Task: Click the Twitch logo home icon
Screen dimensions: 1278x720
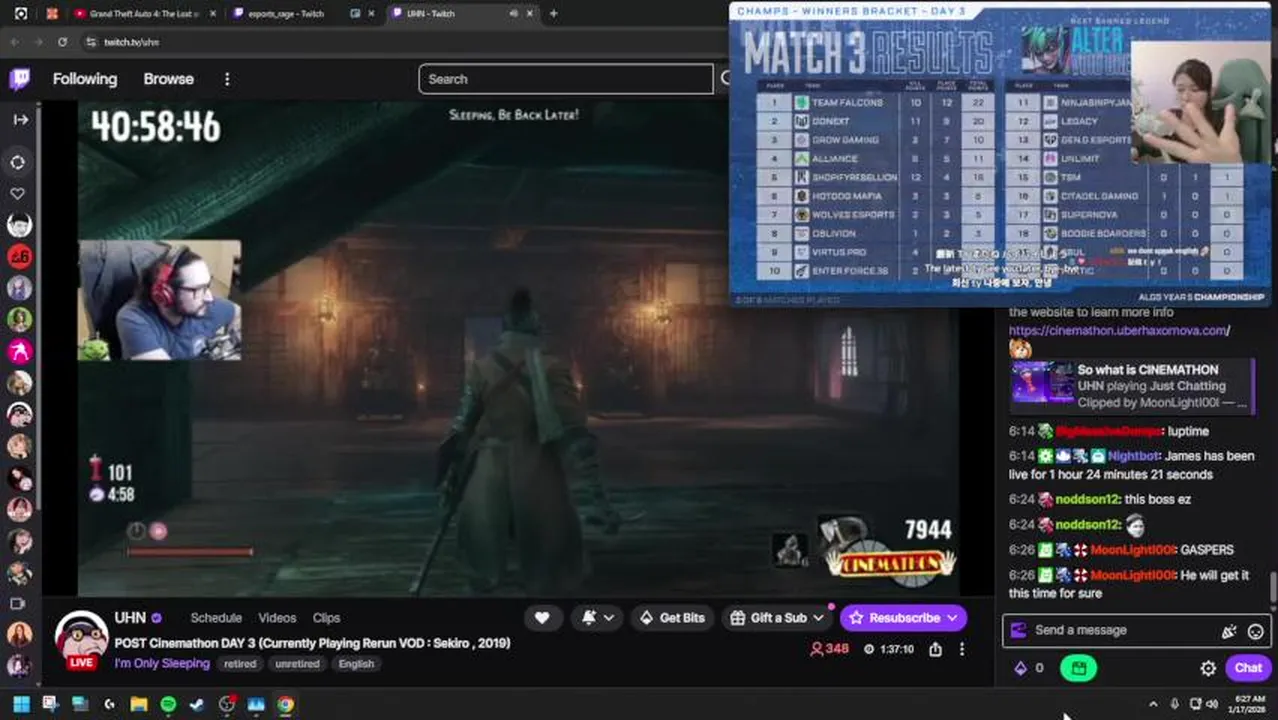Action: coord(19,79)
